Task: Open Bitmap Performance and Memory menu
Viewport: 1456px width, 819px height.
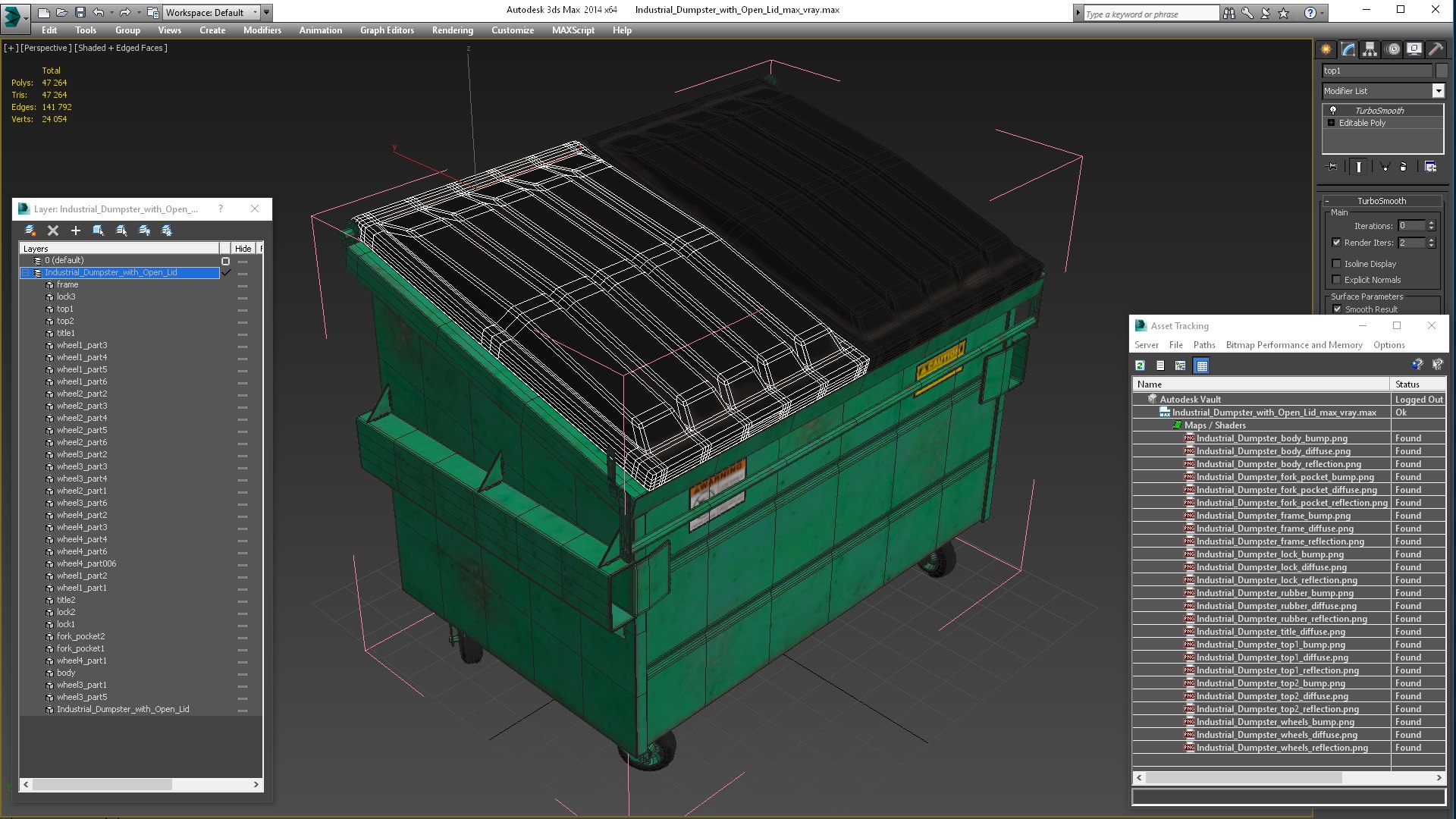Action: pos(1294,345)
